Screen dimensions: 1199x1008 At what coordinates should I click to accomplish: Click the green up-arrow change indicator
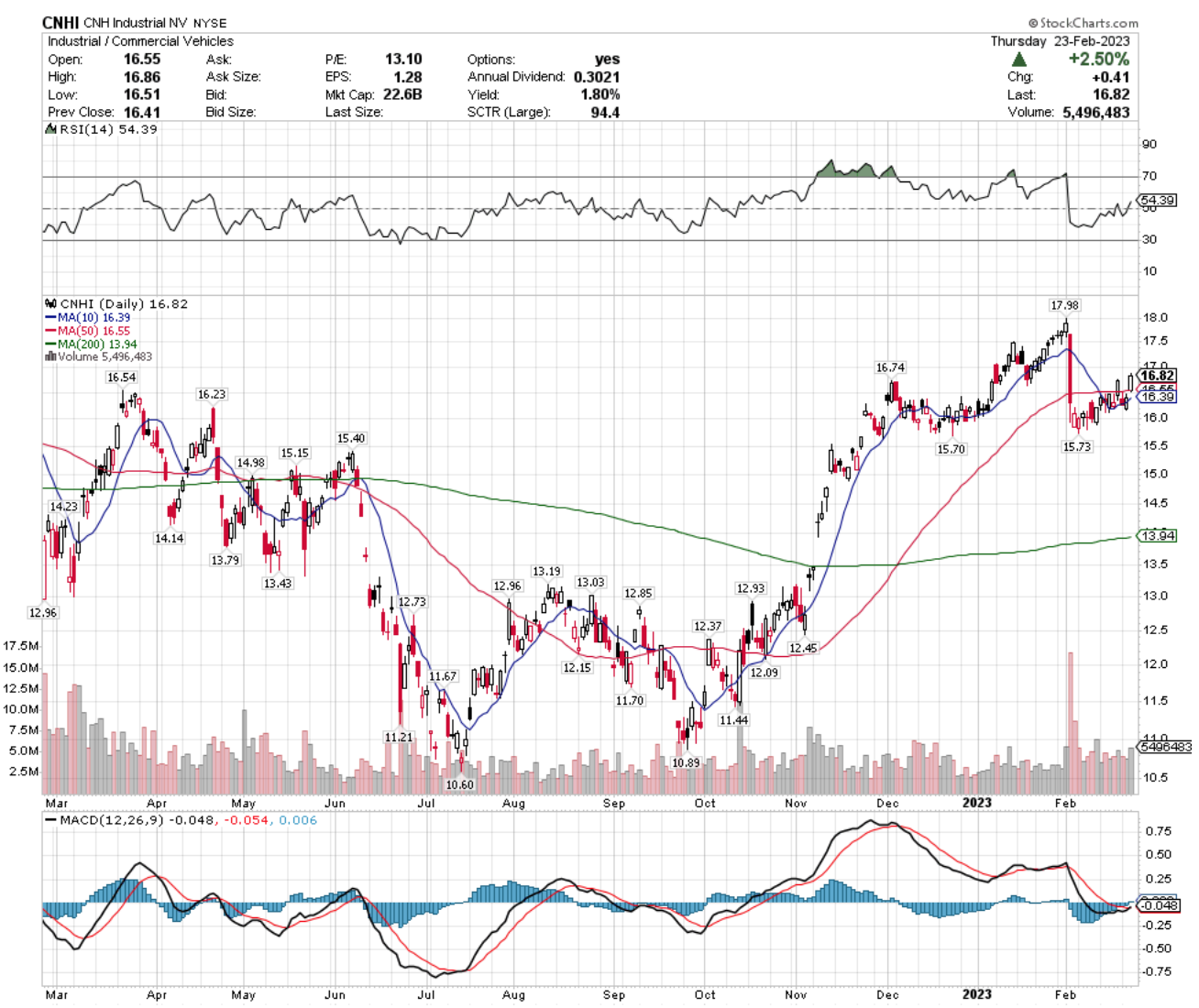pyautogui.click(x=1018, y=59)
